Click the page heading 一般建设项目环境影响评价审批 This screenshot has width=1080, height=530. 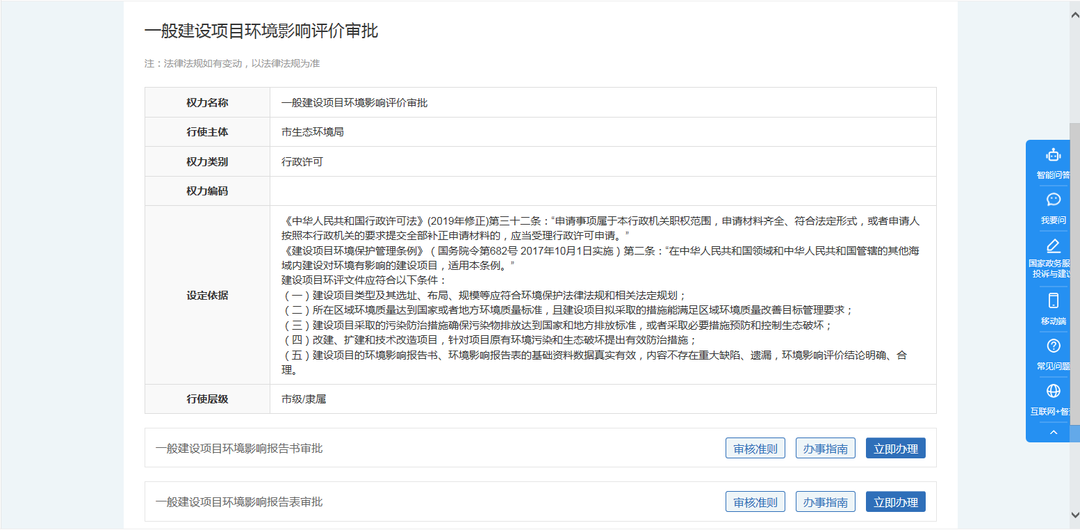261,32
